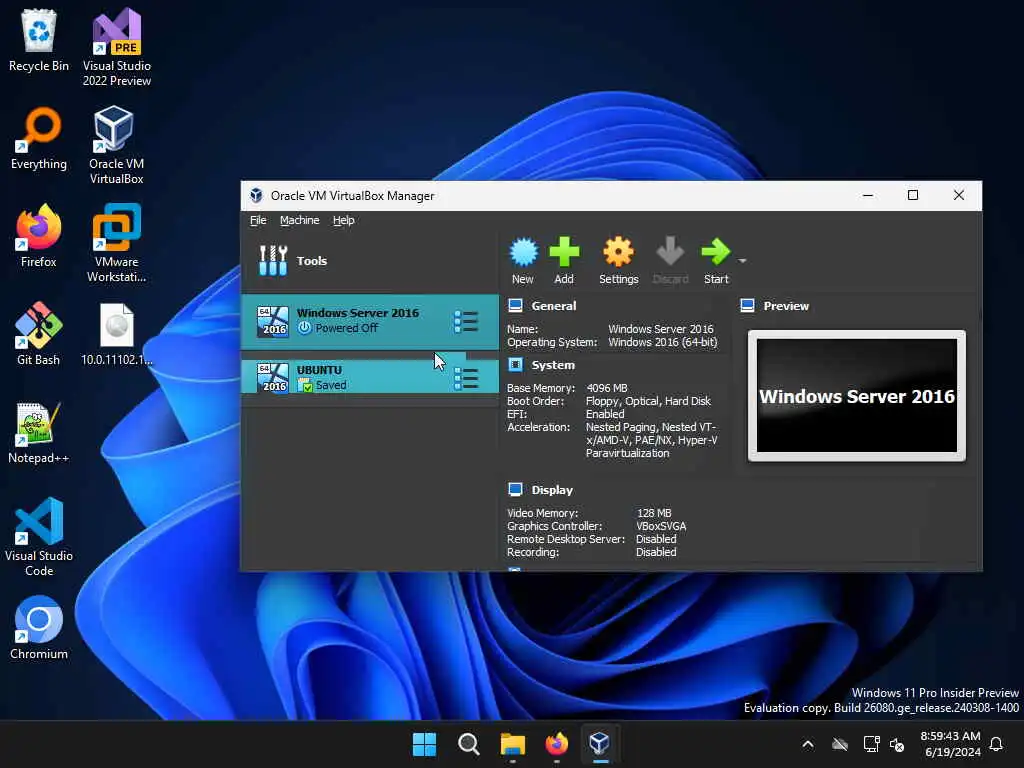Viewport: 1024px width, 768px height.
Task: Click the Preview section icon
Action: 748,305
